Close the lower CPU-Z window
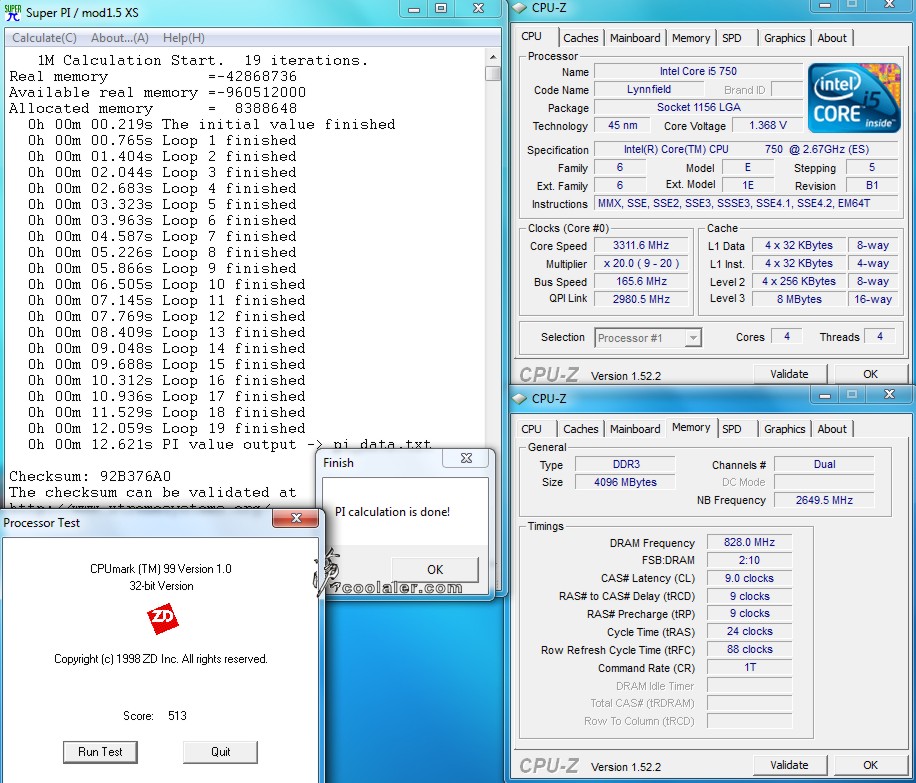 [889, 395]
